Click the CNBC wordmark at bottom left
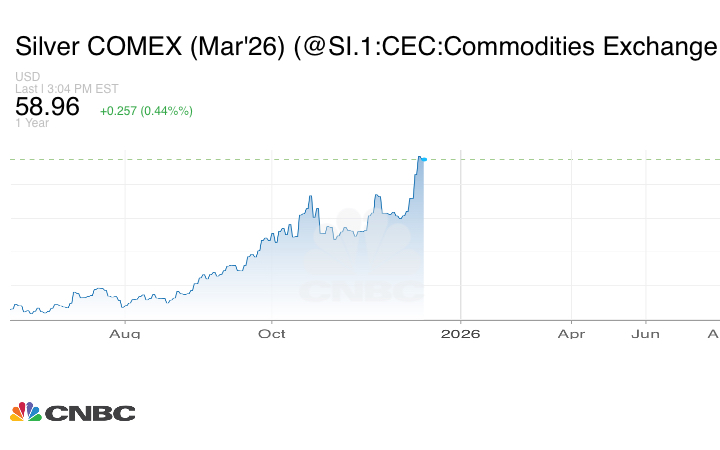The image size is (720, 450). point(89,413)
